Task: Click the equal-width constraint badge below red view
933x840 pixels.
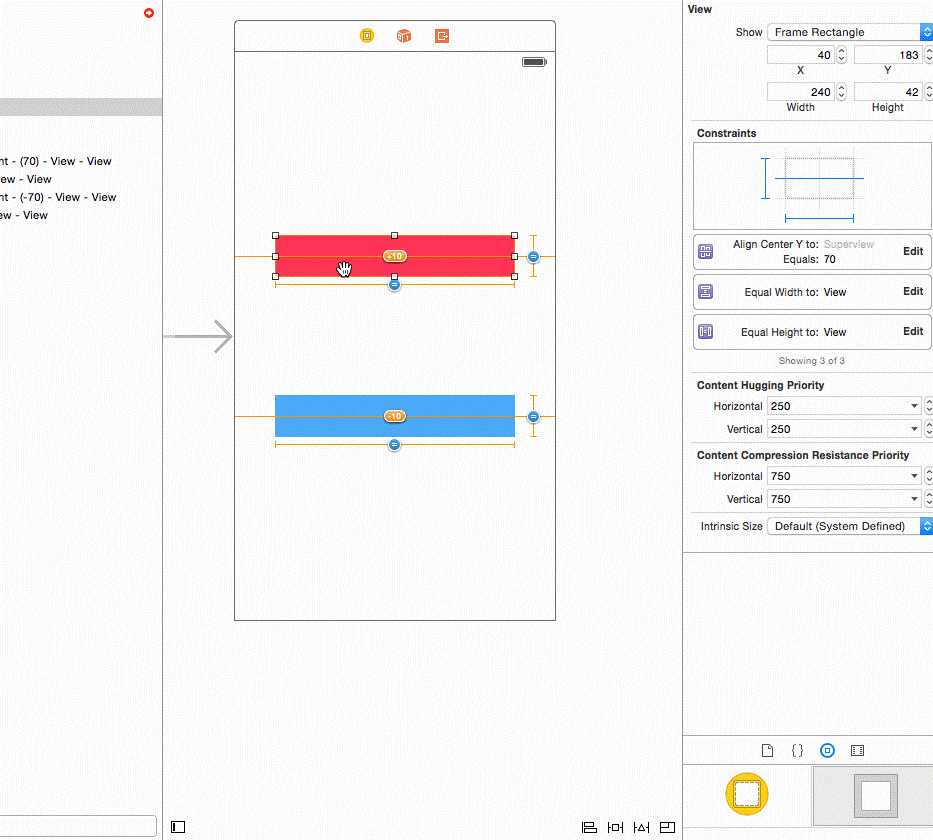Action: tap(394, 285)
